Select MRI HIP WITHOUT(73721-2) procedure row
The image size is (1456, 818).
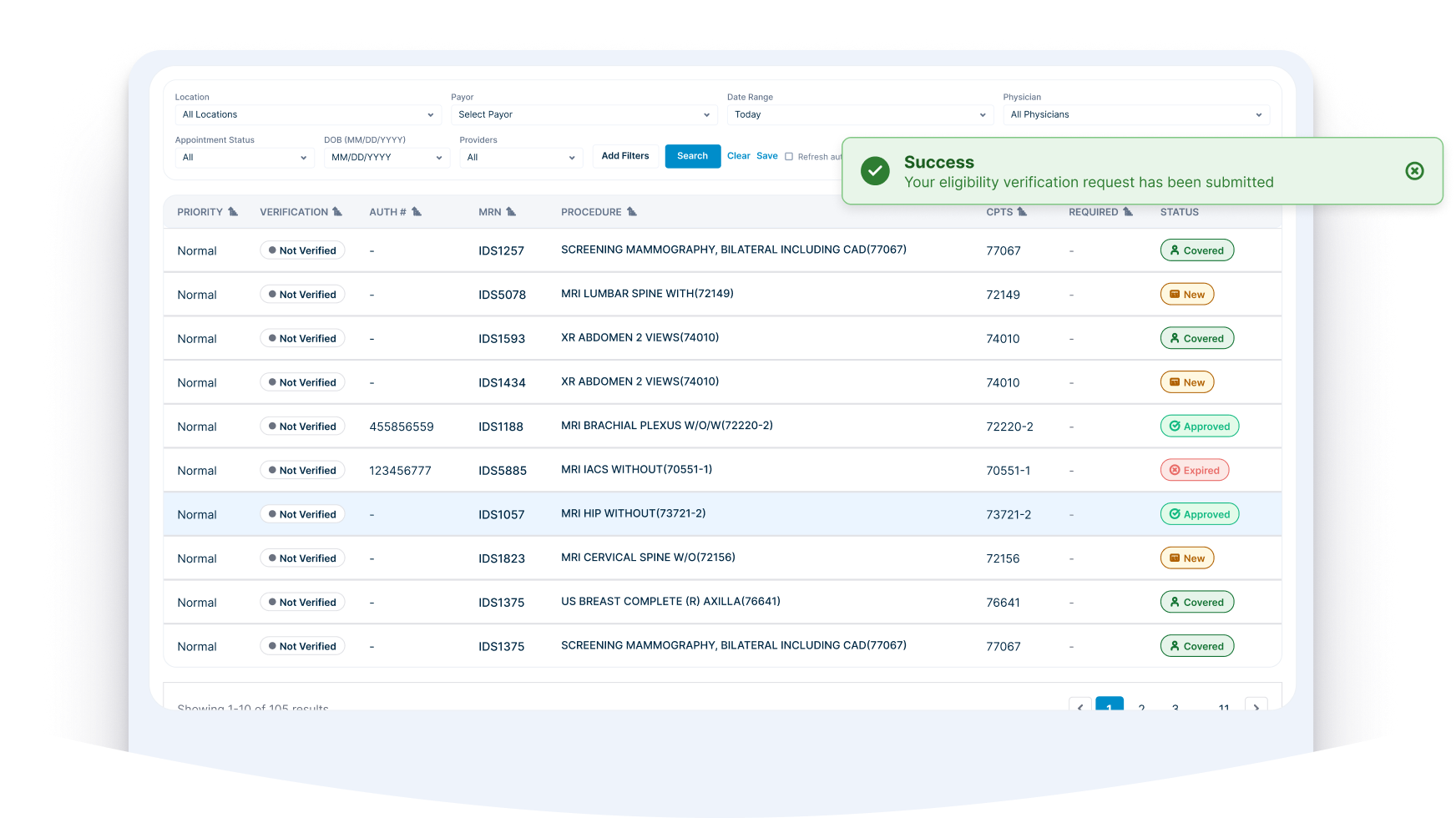click(723, 514)
